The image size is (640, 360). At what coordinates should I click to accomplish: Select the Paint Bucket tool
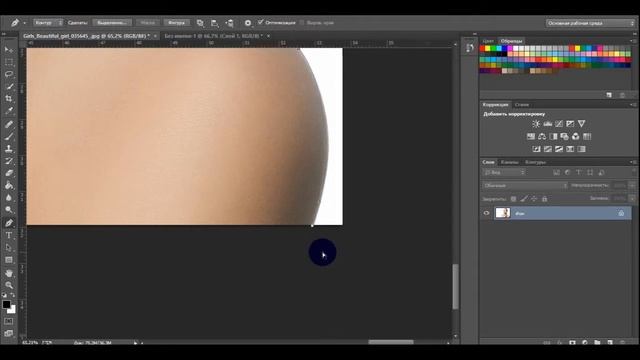tap(9, 186)
